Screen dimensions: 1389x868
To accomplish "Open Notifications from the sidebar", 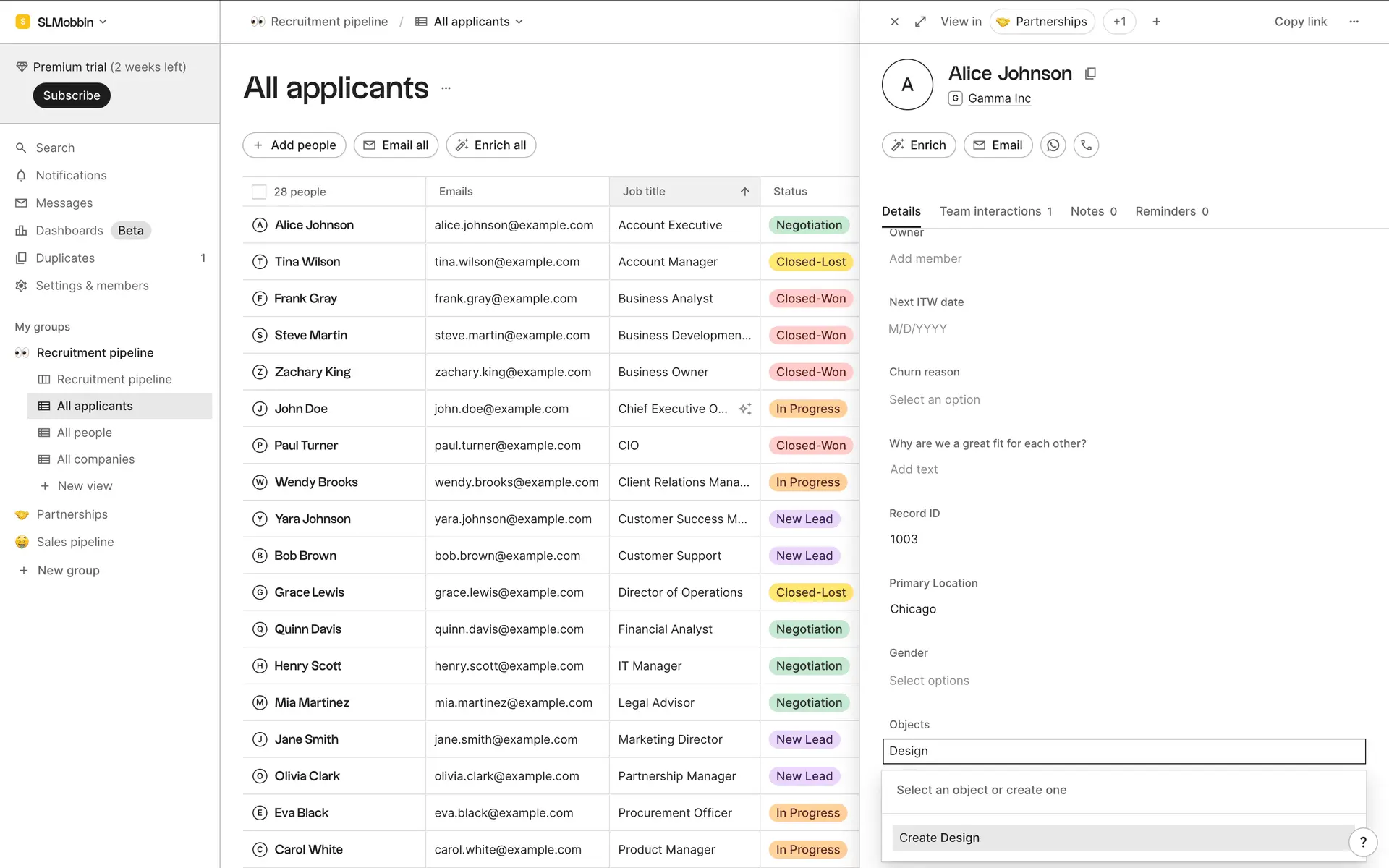I will 71,175.
